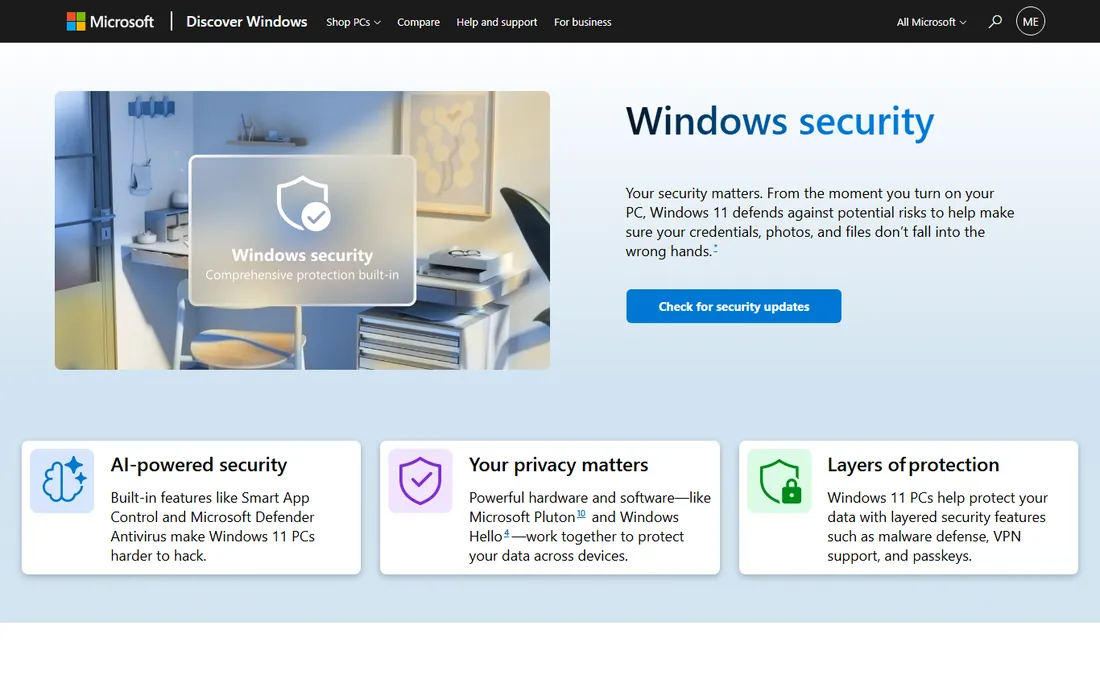This screenshot has width=1100, height=688.
Task: Expand the Shop PCs dropdown
Action: 353,22
